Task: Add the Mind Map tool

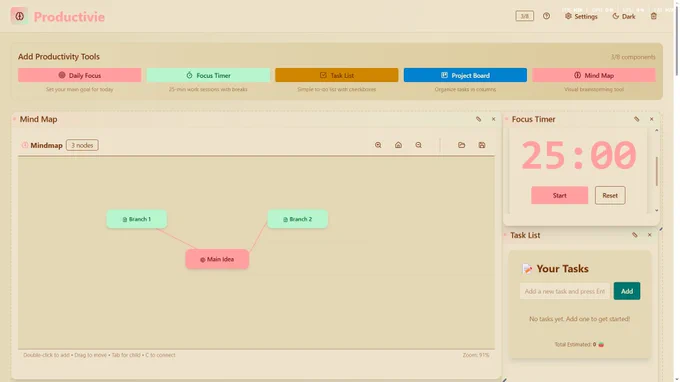Action: [594, 75]
